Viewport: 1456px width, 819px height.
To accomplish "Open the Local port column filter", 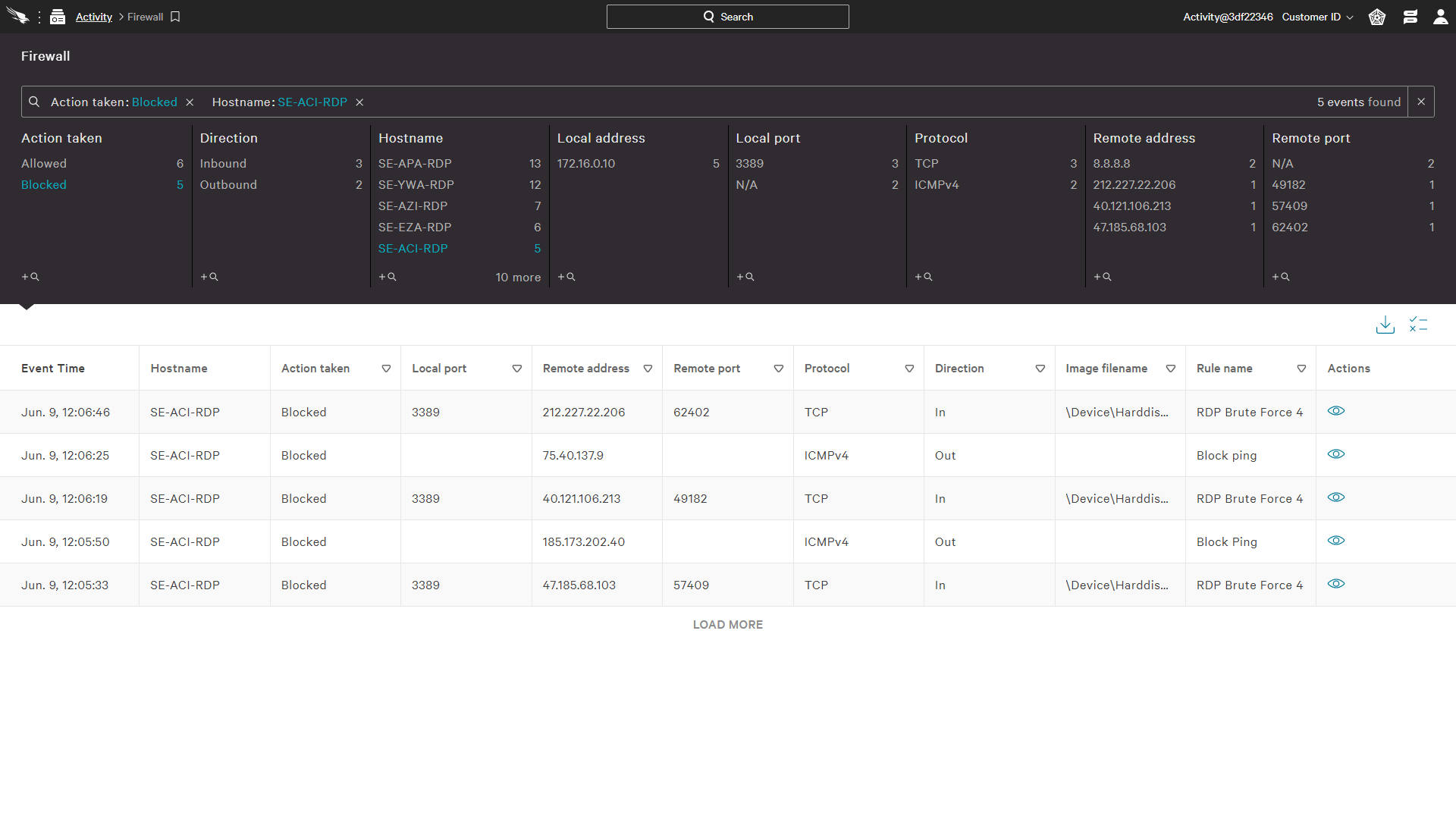I will pos(517,369).
